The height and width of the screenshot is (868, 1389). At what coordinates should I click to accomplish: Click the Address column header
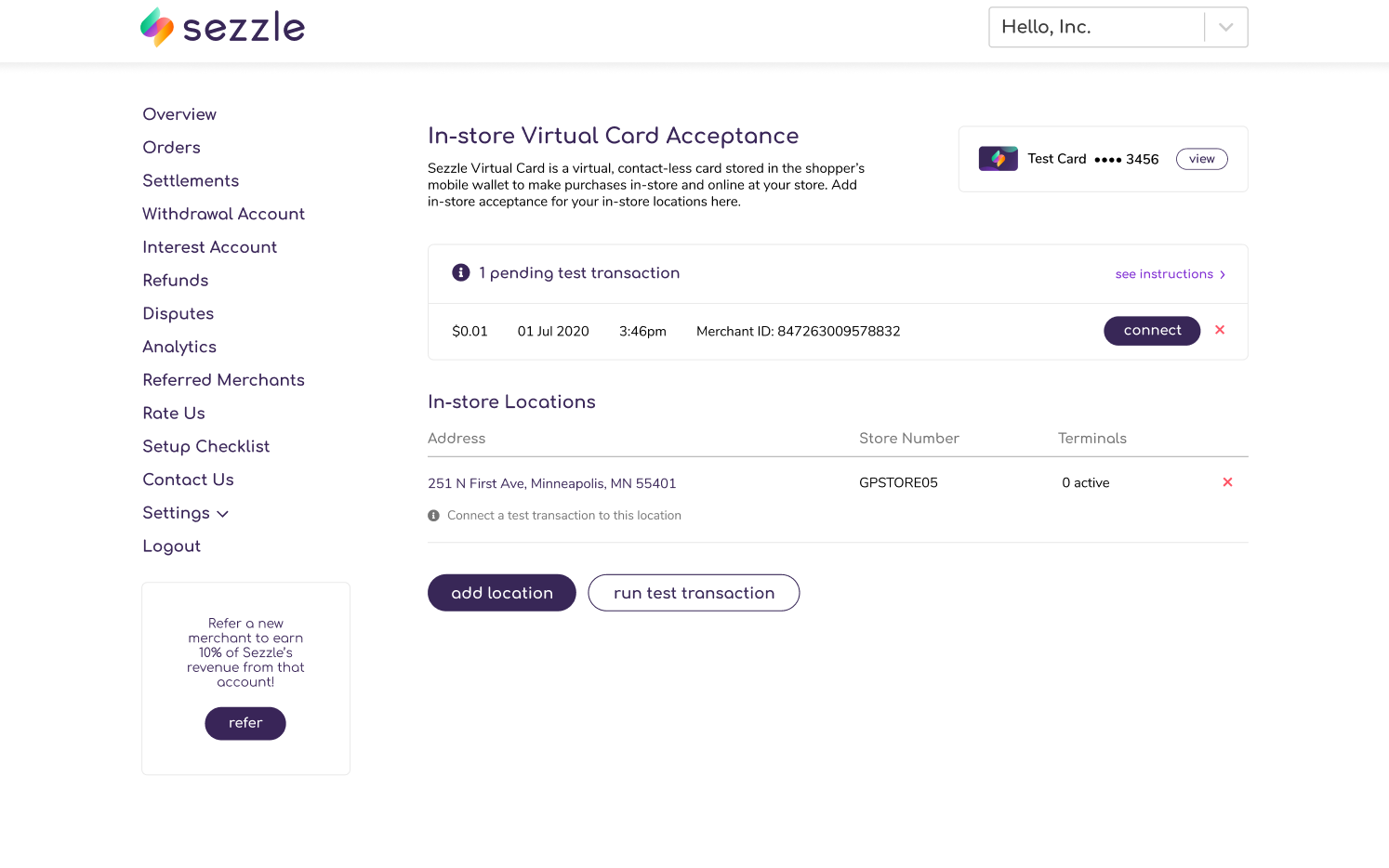(456, 439)
